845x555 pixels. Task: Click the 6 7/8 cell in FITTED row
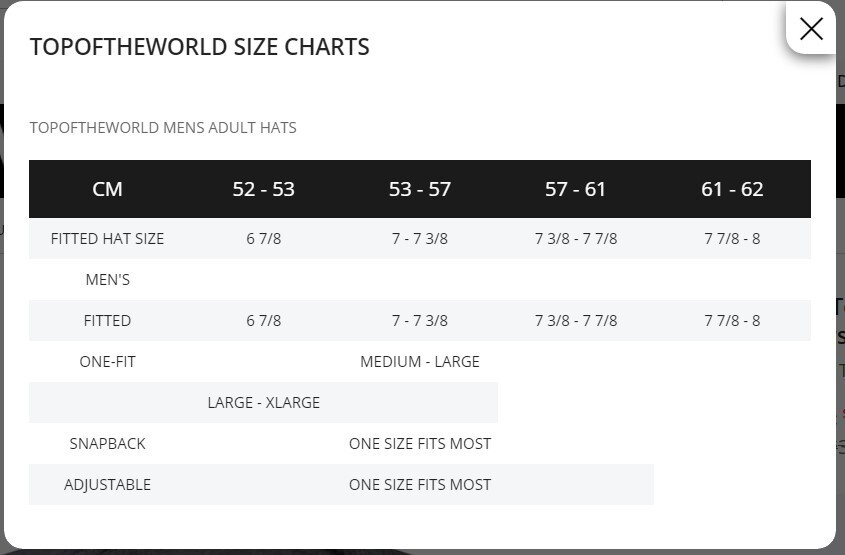click(x=264, y=321)
